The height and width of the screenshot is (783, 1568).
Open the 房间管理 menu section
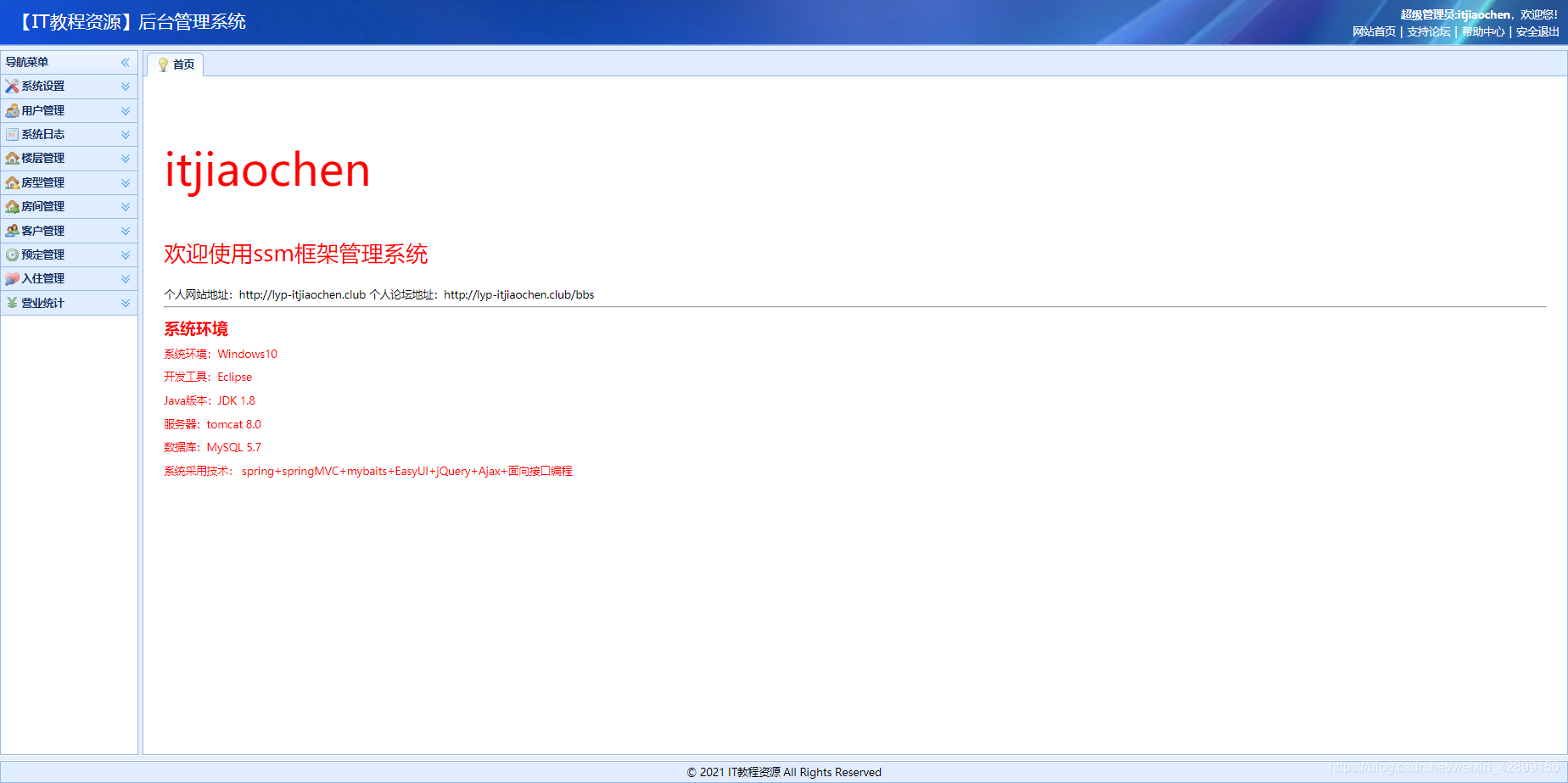click(x=69, y=206)
